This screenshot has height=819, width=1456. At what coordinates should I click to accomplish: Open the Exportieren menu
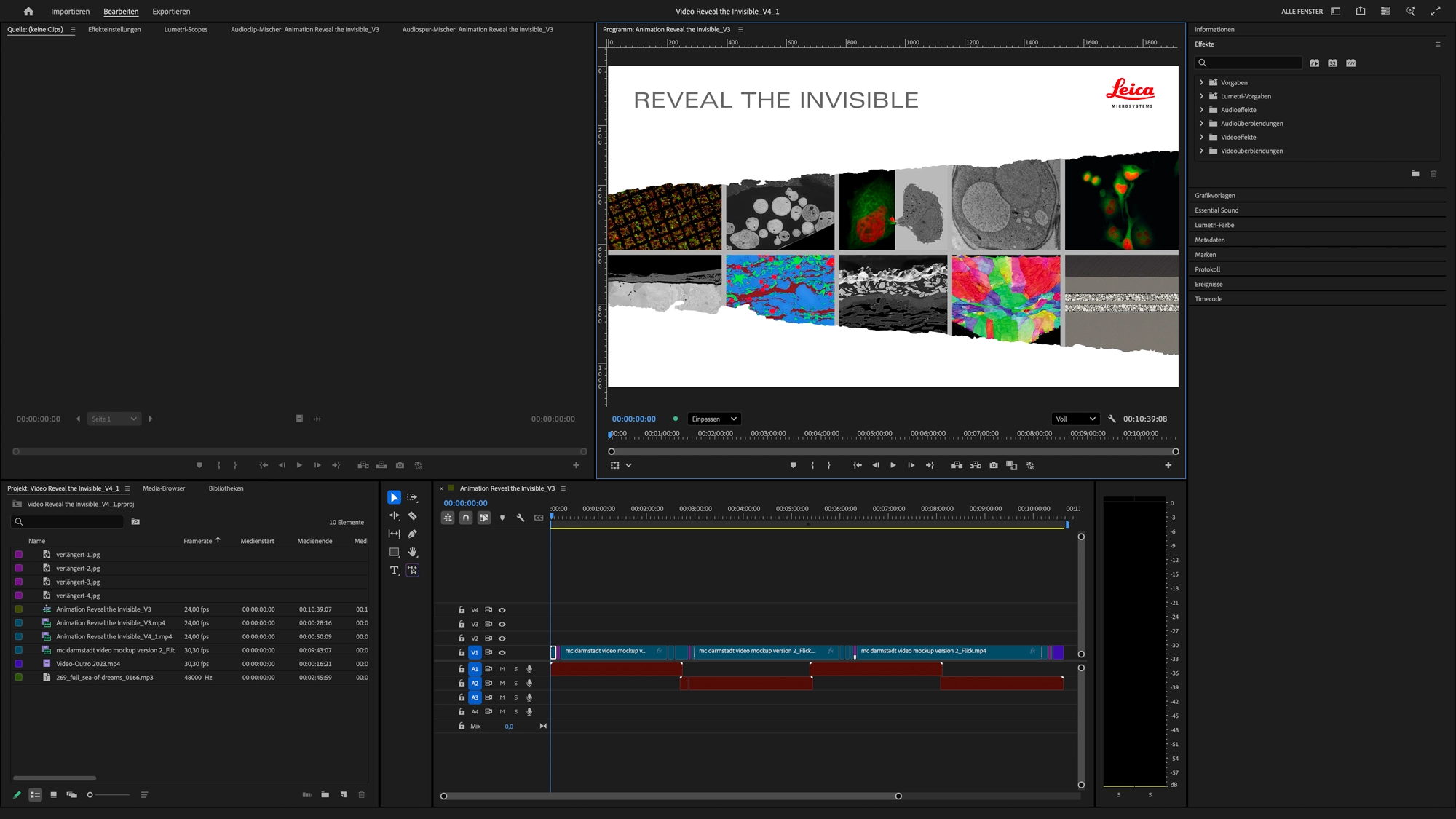[x=170, y=11]
